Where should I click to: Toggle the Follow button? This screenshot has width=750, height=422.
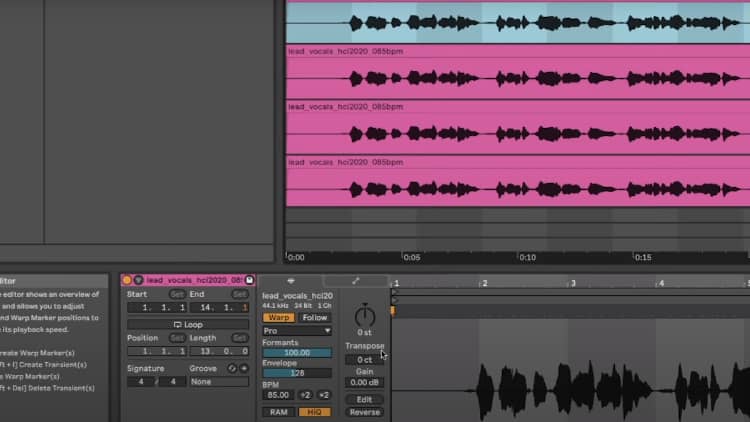(314, 318)
